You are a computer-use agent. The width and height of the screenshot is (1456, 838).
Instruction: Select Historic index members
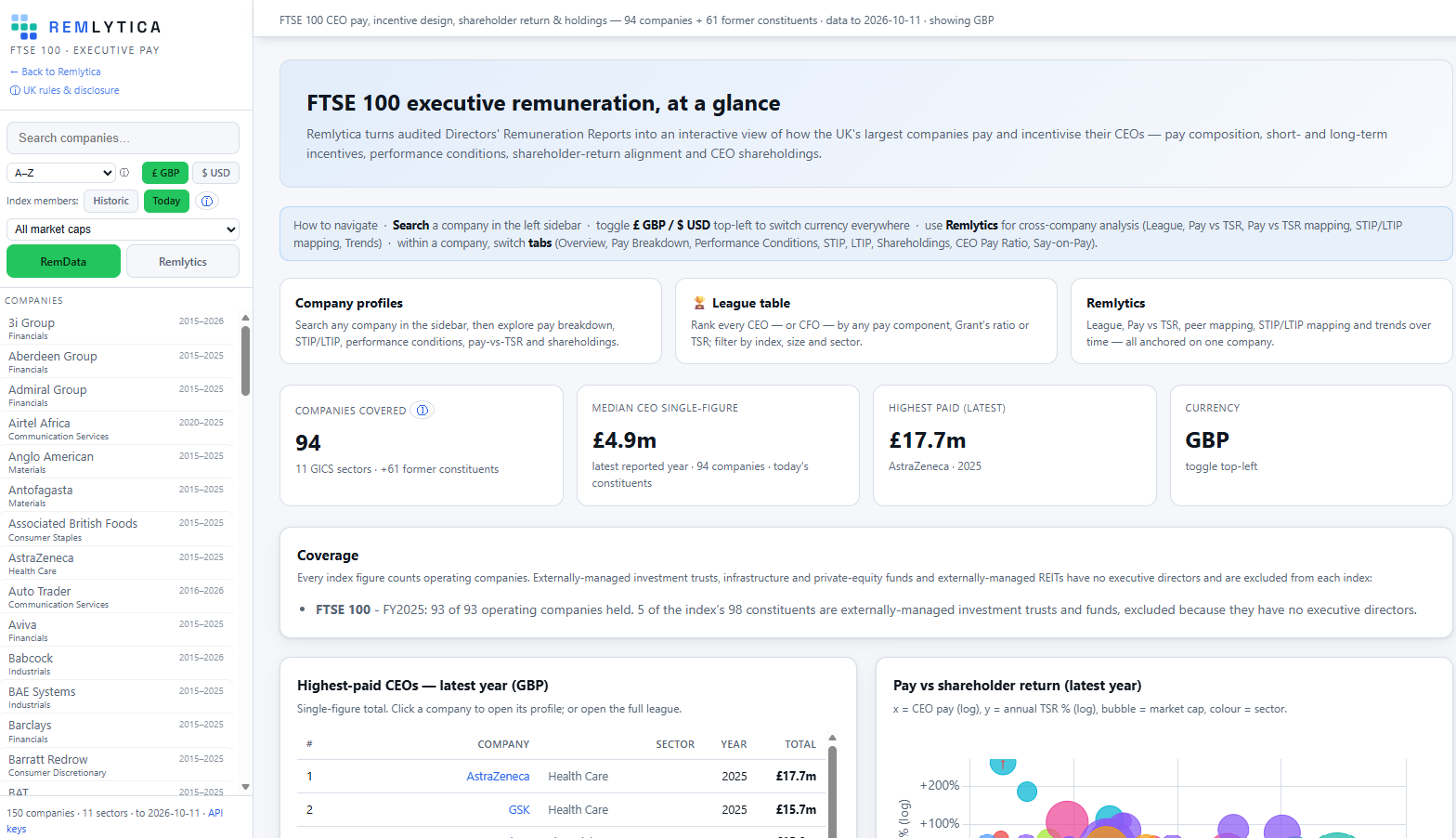click(110, 201)
